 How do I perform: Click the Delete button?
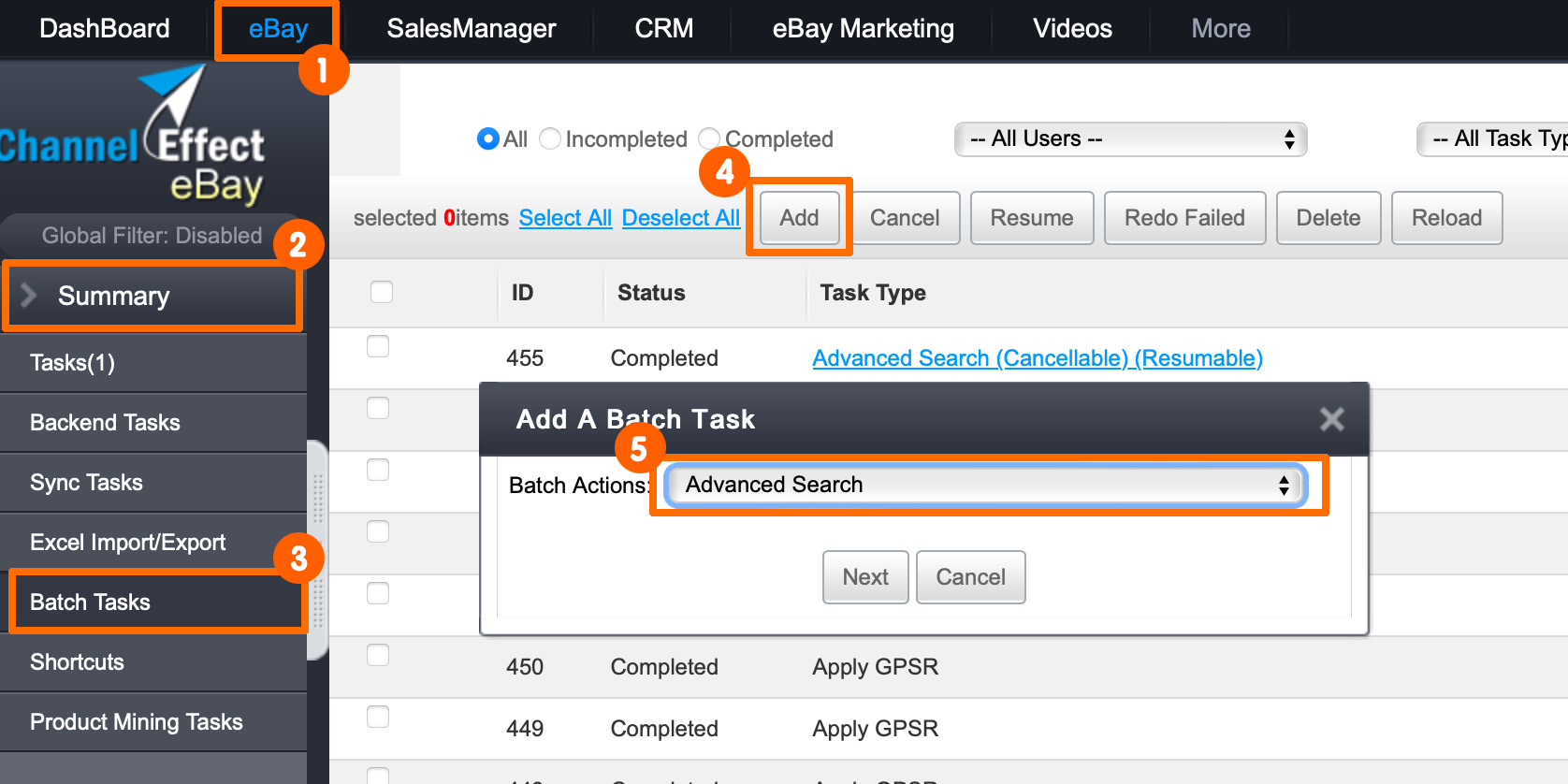tap(1328, 218)
